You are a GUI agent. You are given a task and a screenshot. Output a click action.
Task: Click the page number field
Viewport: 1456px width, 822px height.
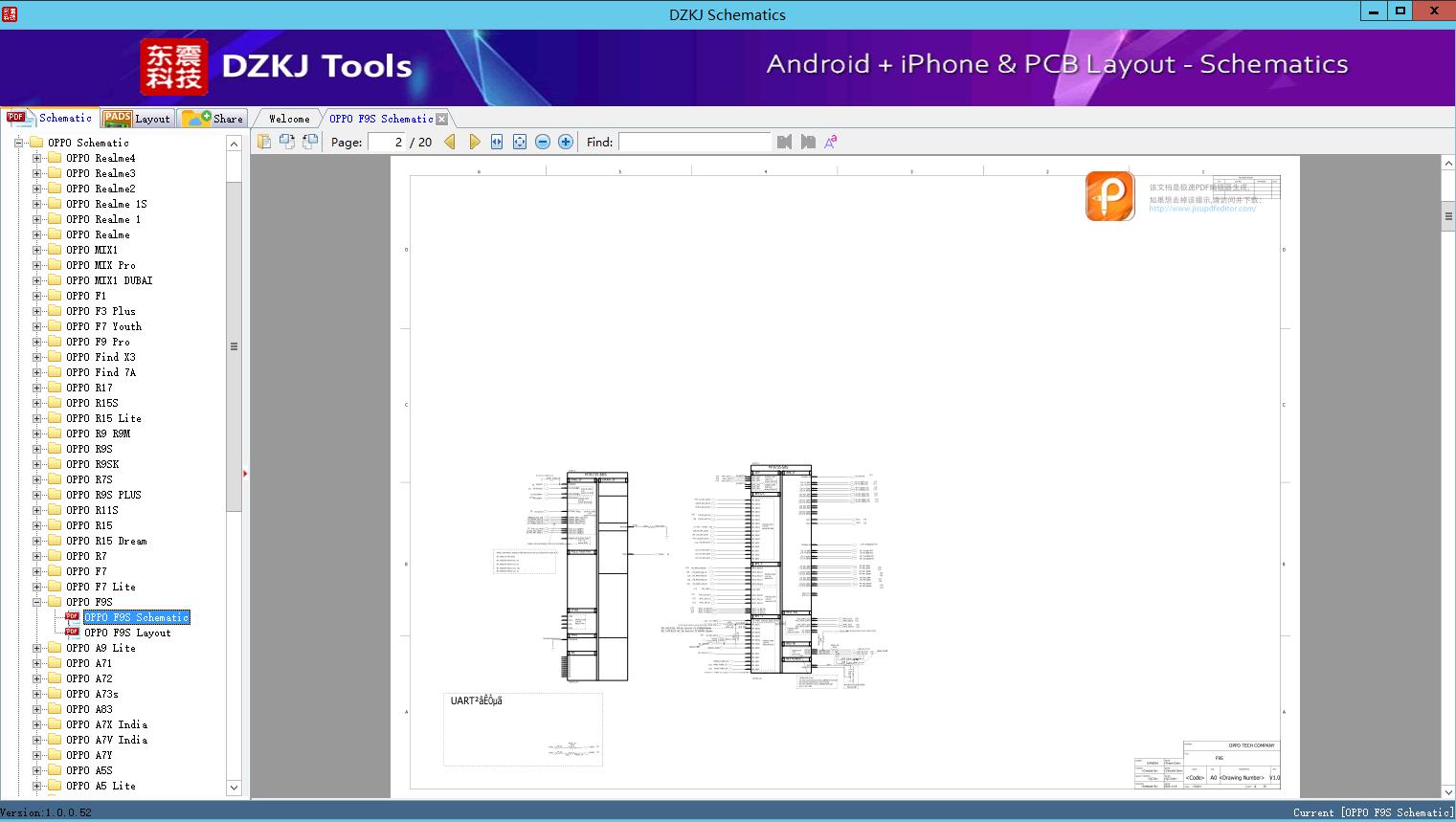tap(387, 142)
